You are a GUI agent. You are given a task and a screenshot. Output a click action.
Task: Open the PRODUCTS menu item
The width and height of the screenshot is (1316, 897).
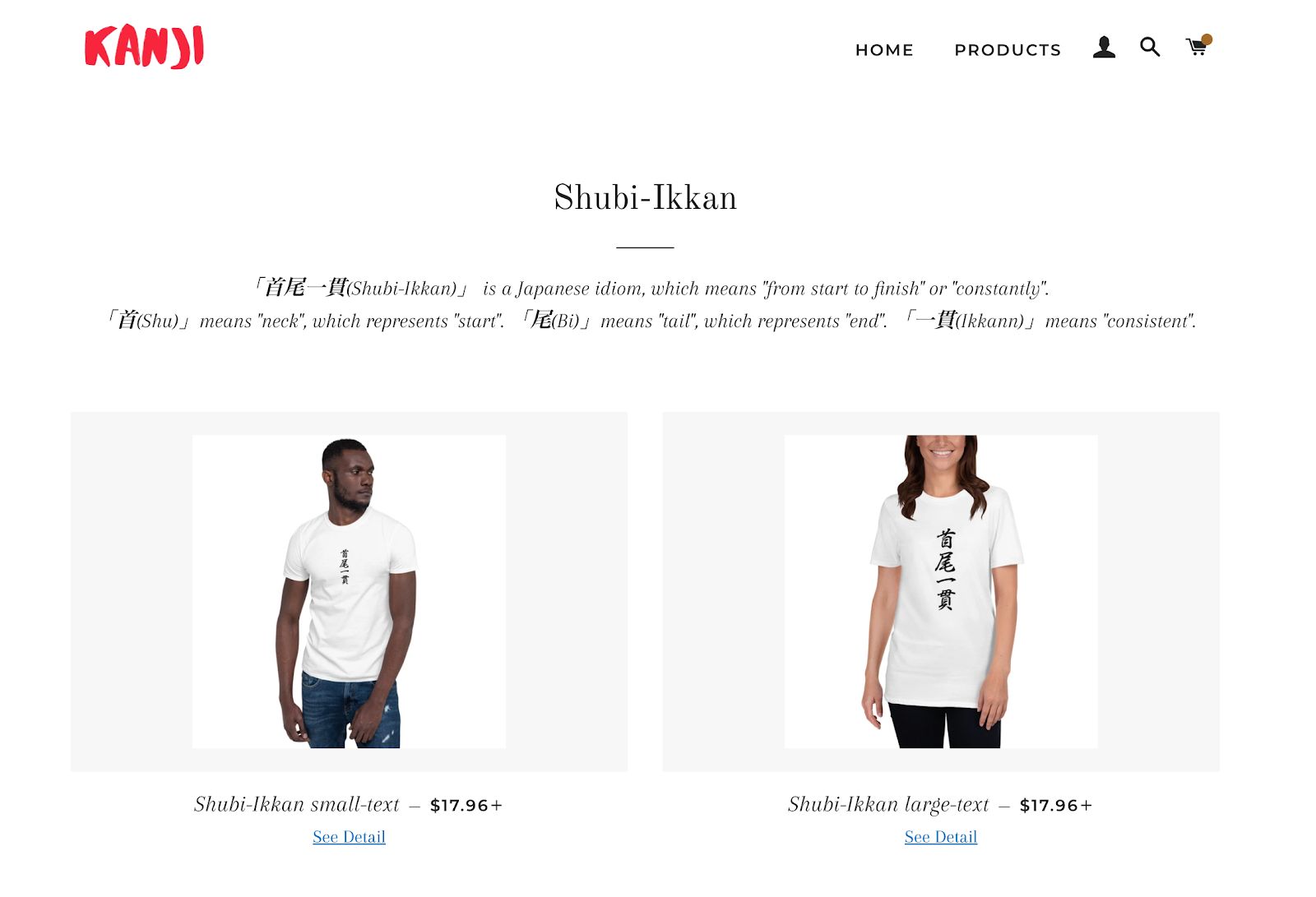1008,50
